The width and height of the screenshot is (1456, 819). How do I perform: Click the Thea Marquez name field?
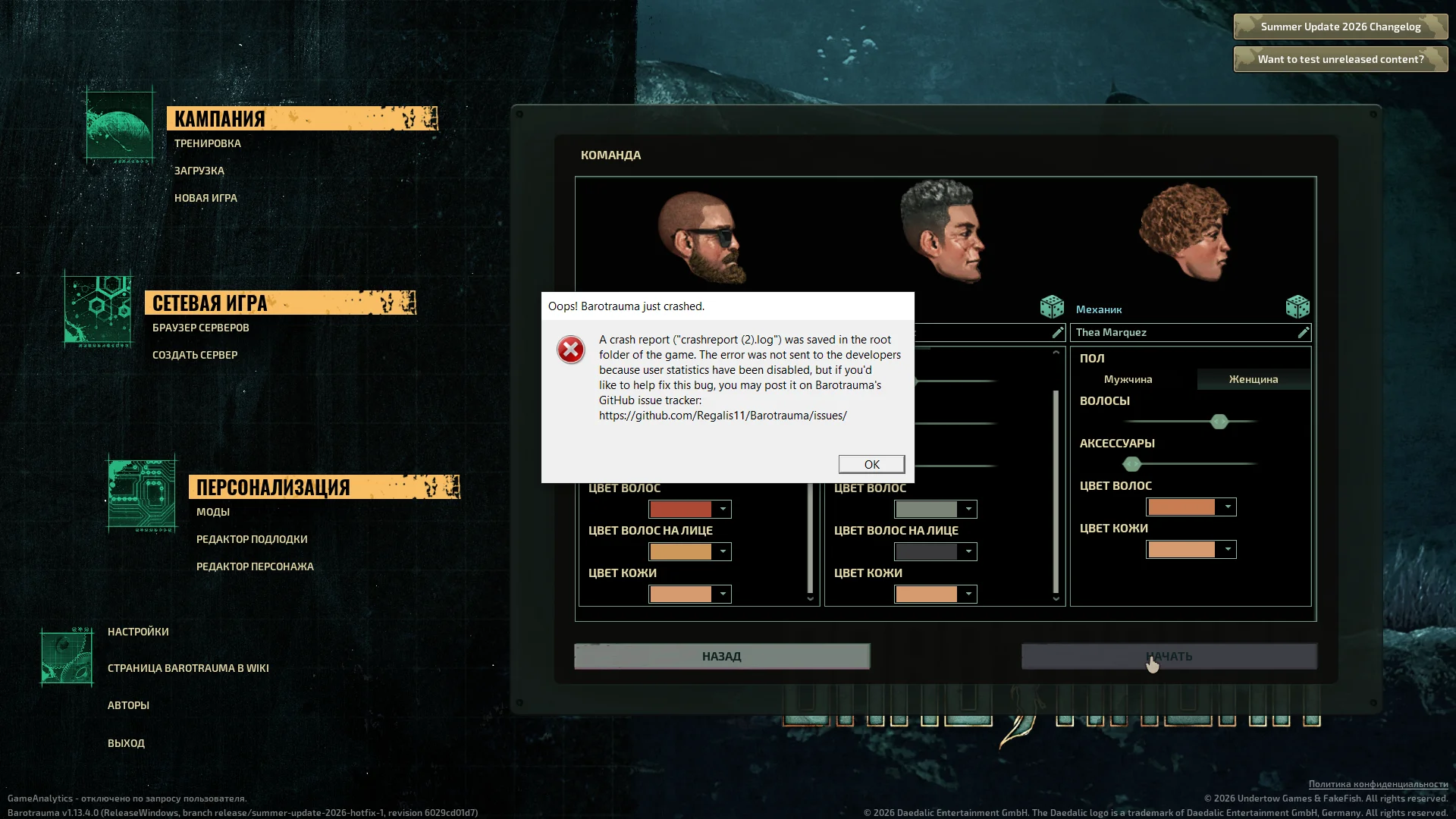(1191, 333)
